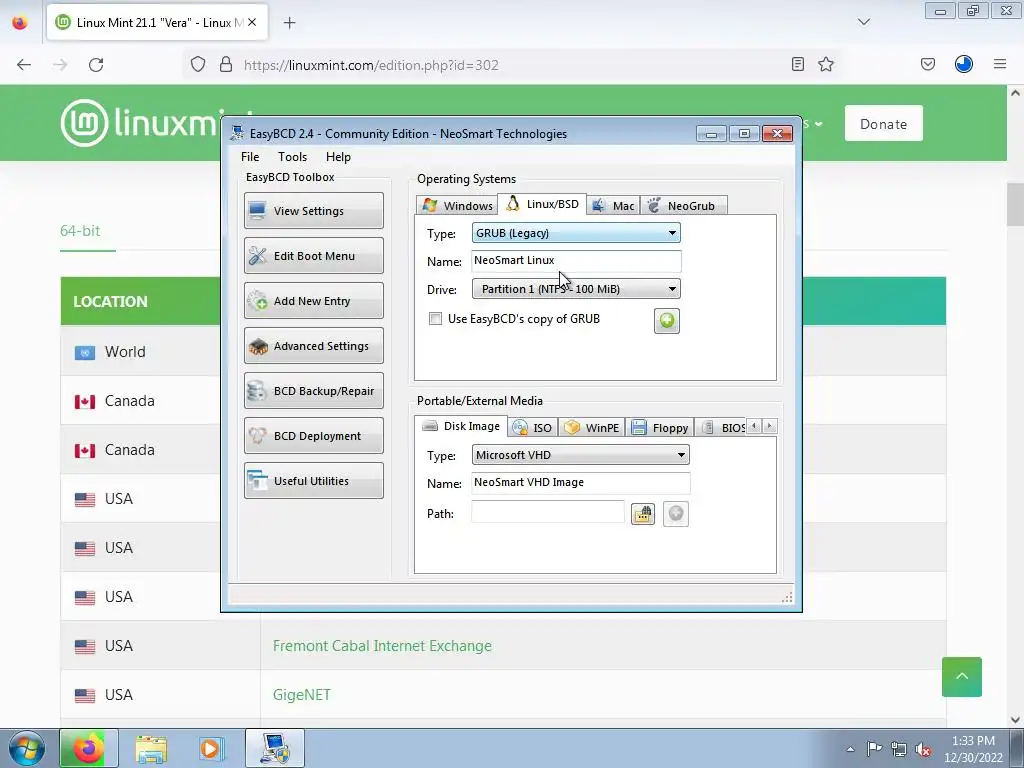1024x768 pixels.
Task: Switch to the NeoGrub tab
Action: click(683, 206)
